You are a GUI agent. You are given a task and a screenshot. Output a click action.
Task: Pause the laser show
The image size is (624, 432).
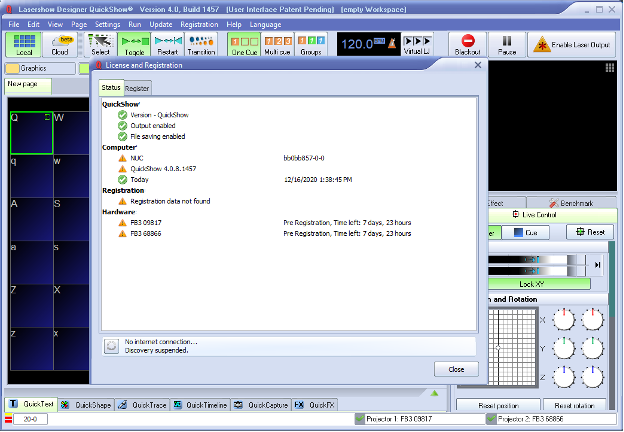pos(507,45)
